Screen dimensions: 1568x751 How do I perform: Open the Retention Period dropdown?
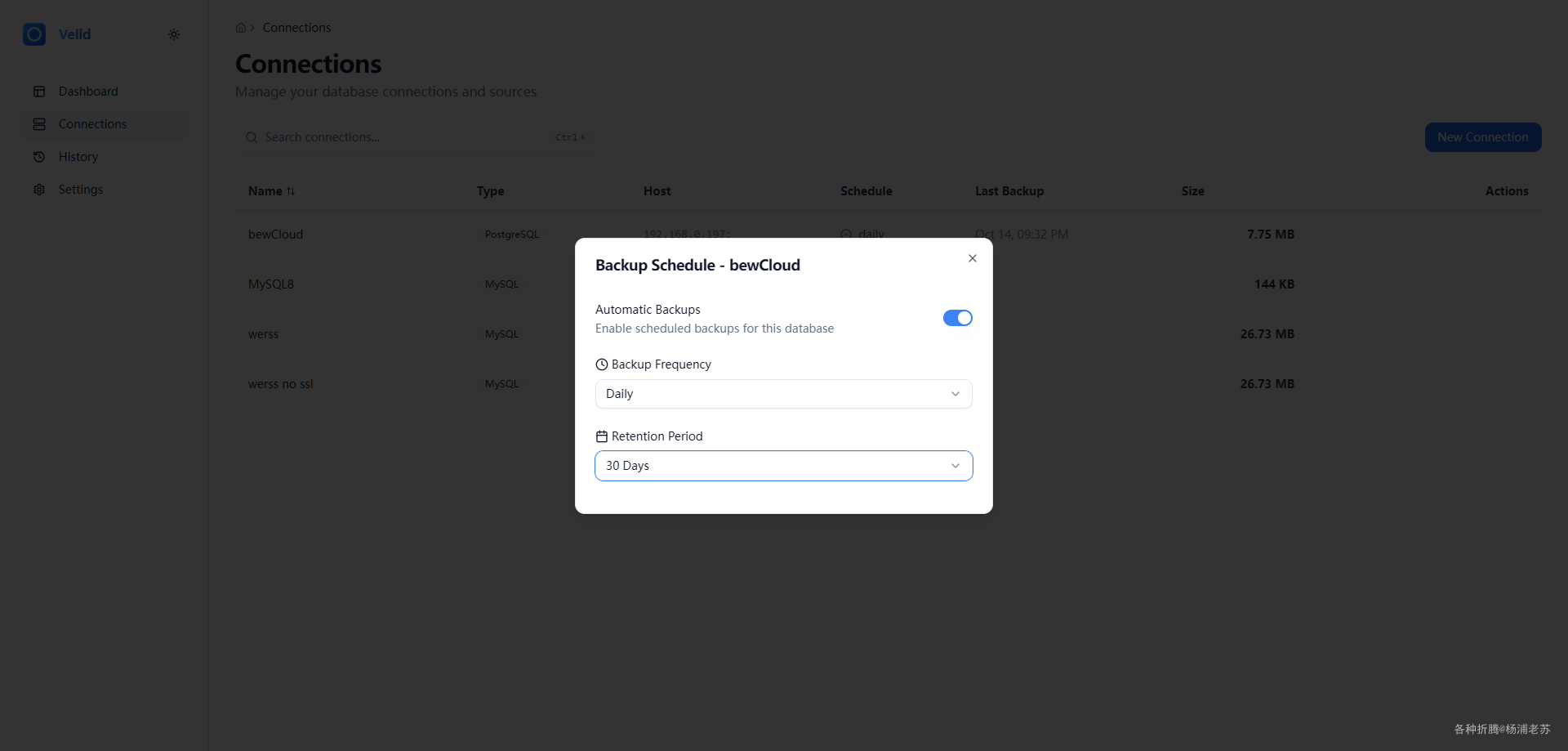(x=783, y=466)
